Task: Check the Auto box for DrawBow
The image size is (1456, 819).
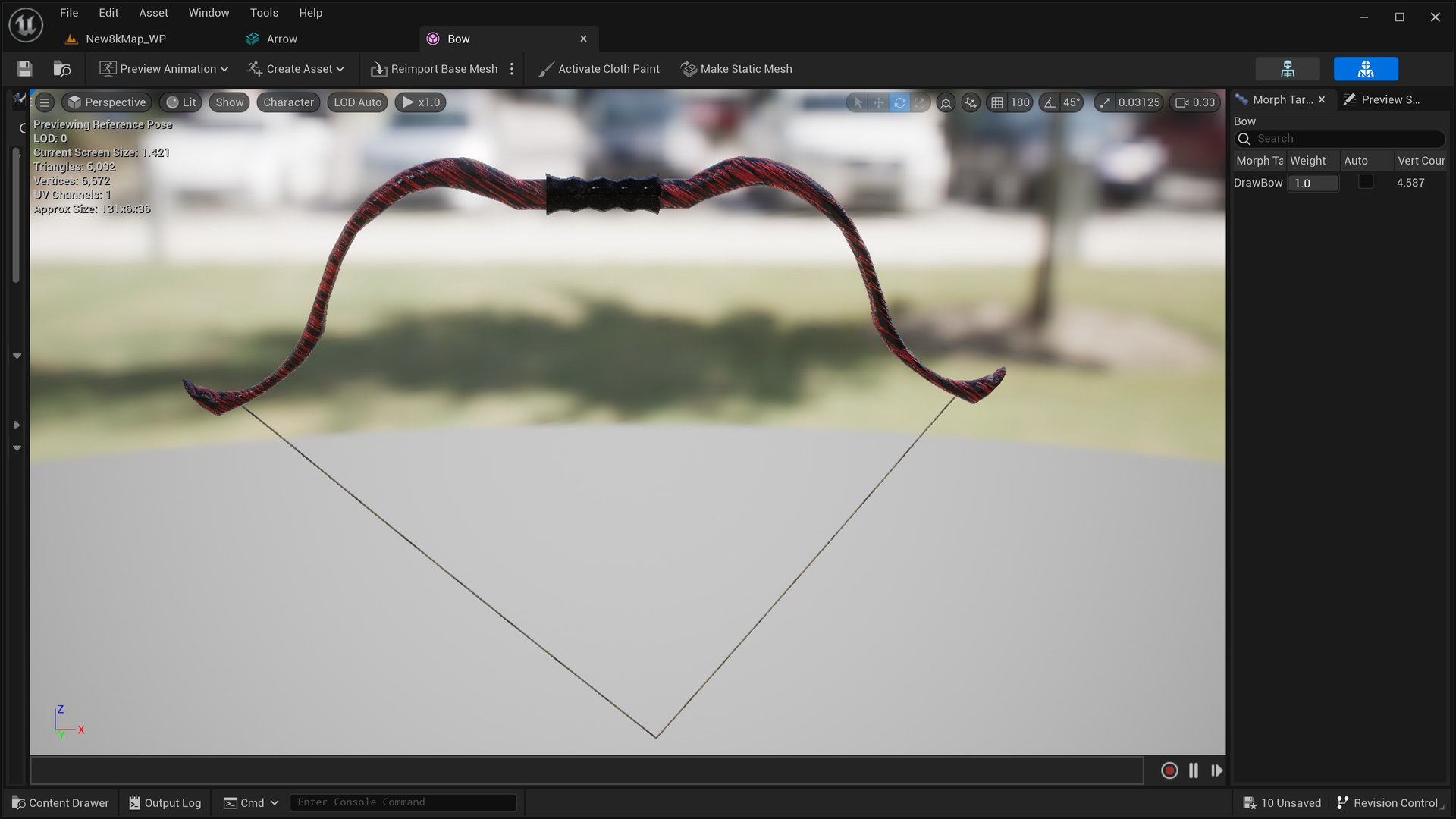Action: click(1365, 182)
